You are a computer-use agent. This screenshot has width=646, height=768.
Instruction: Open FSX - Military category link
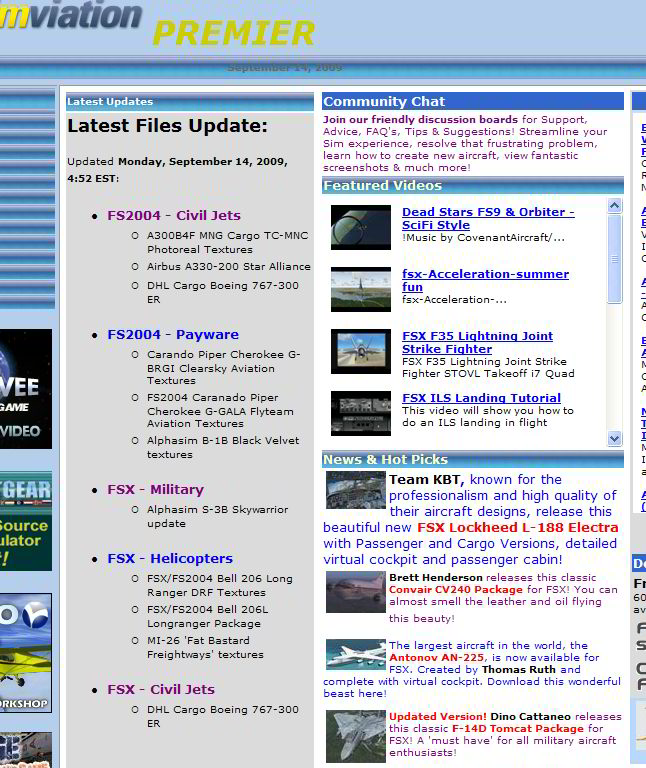coord(155,490)
